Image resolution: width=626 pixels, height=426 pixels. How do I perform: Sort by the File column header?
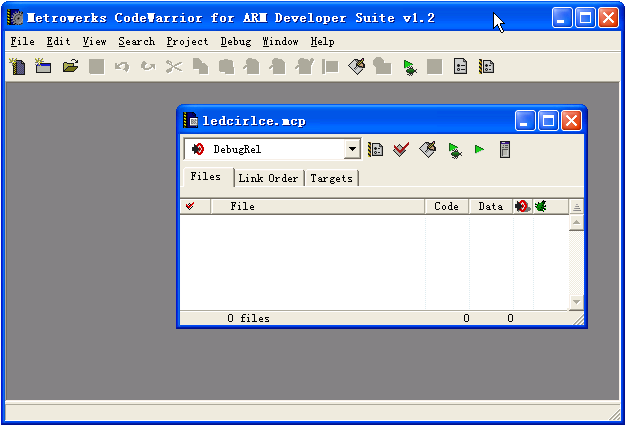tap(242, 207)
